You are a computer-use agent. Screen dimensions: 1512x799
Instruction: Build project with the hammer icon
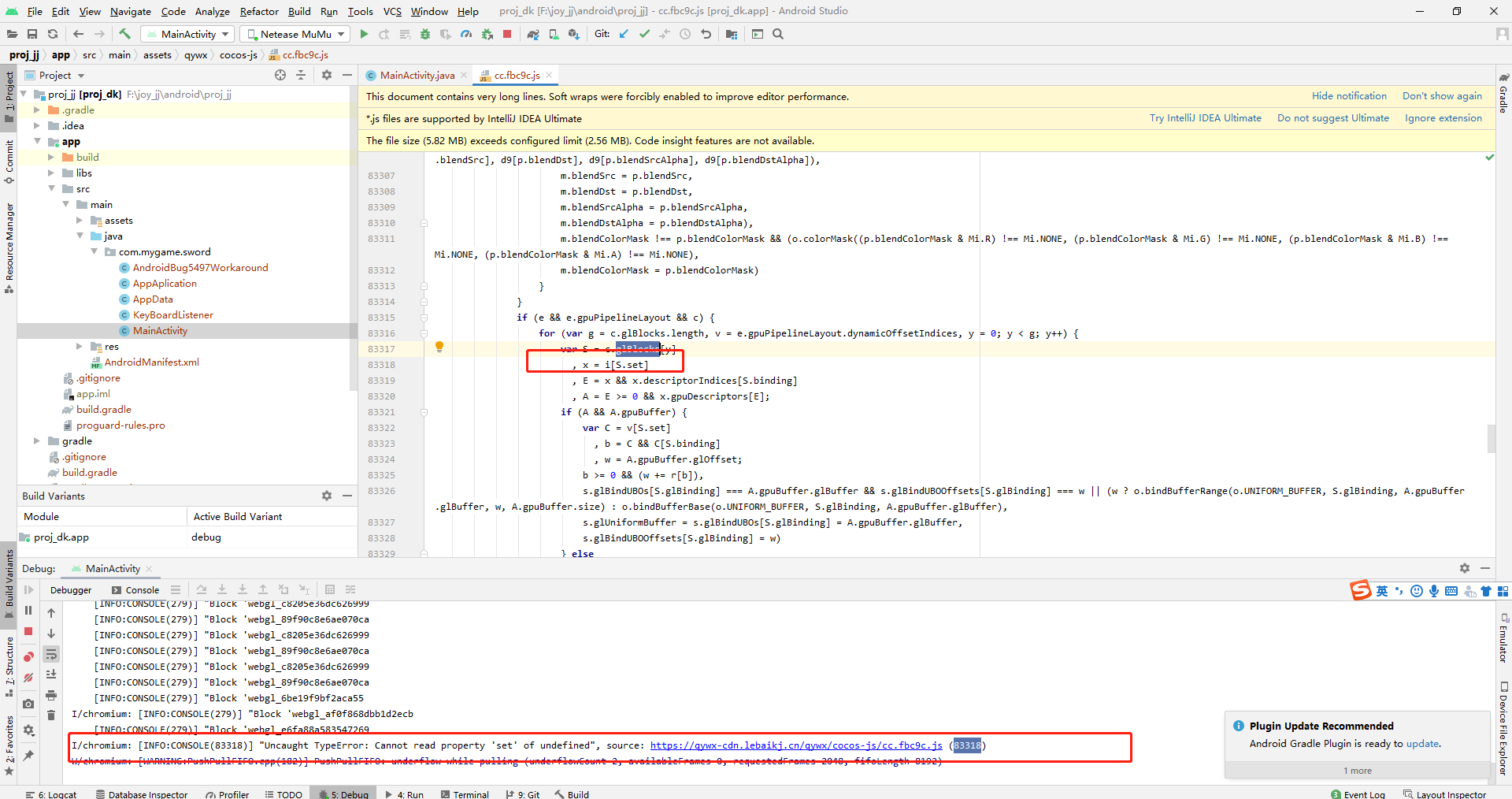(124, 34)
